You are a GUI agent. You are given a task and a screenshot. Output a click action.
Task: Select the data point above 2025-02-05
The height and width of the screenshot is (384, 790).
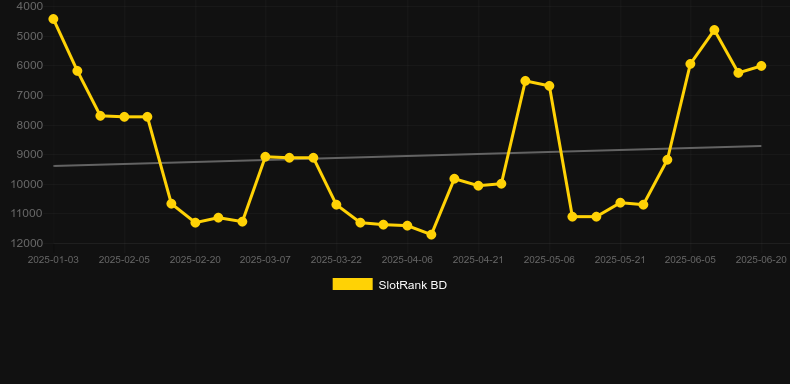pyautogui.click(x=124, y=117)
